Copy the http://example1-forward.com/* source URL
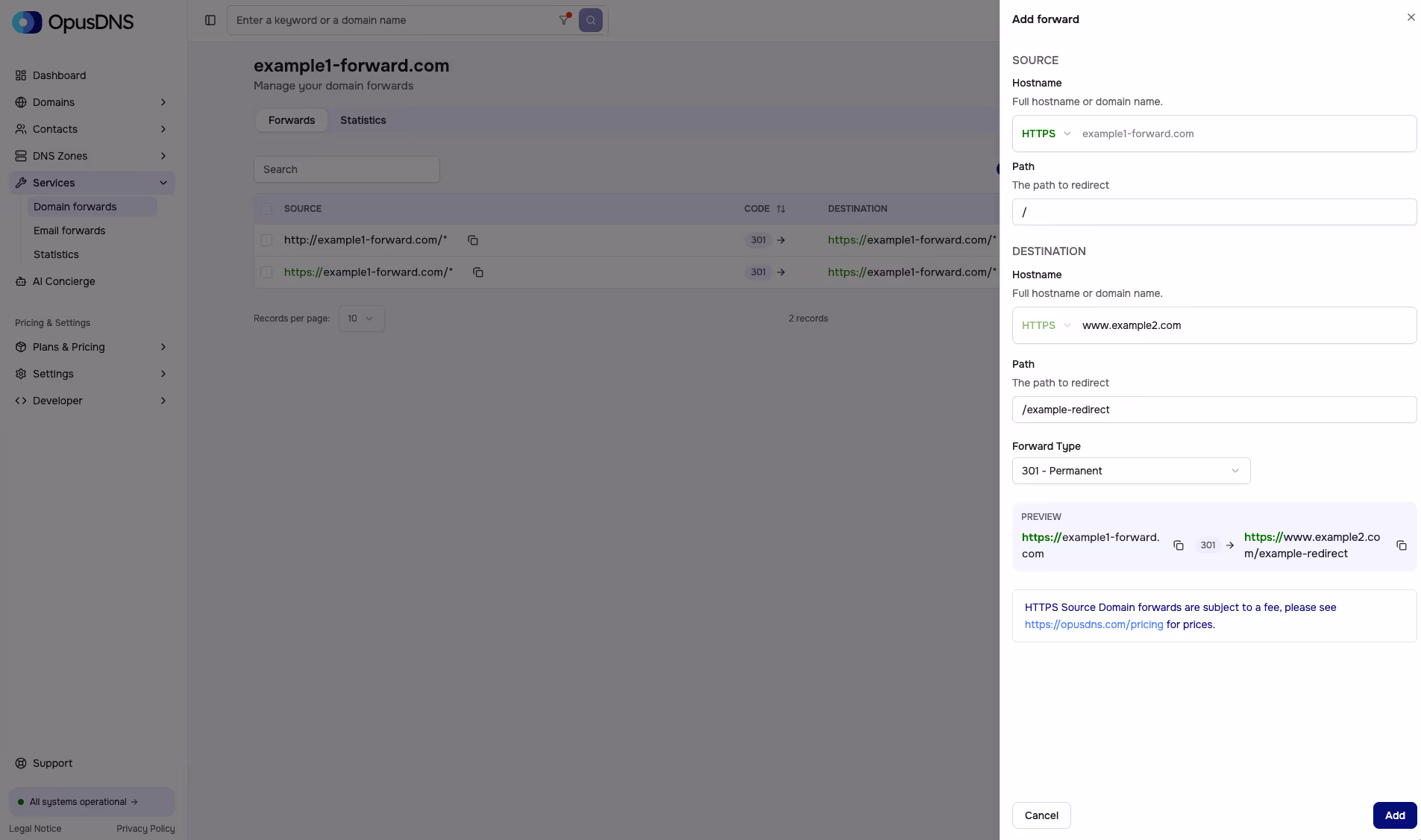The width and height of the screenshot is (1421, 840). [x=472, y=240]
